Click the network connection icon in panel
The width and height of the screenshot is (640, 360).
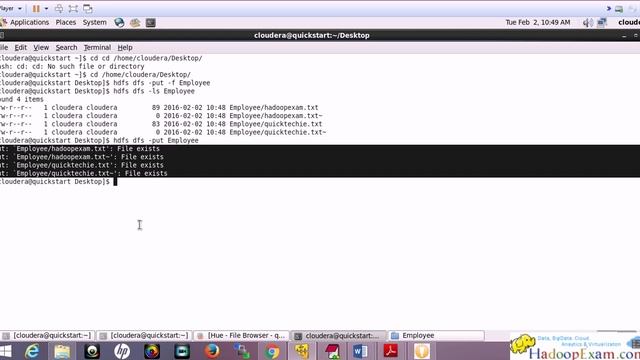(x=602, y=22)
